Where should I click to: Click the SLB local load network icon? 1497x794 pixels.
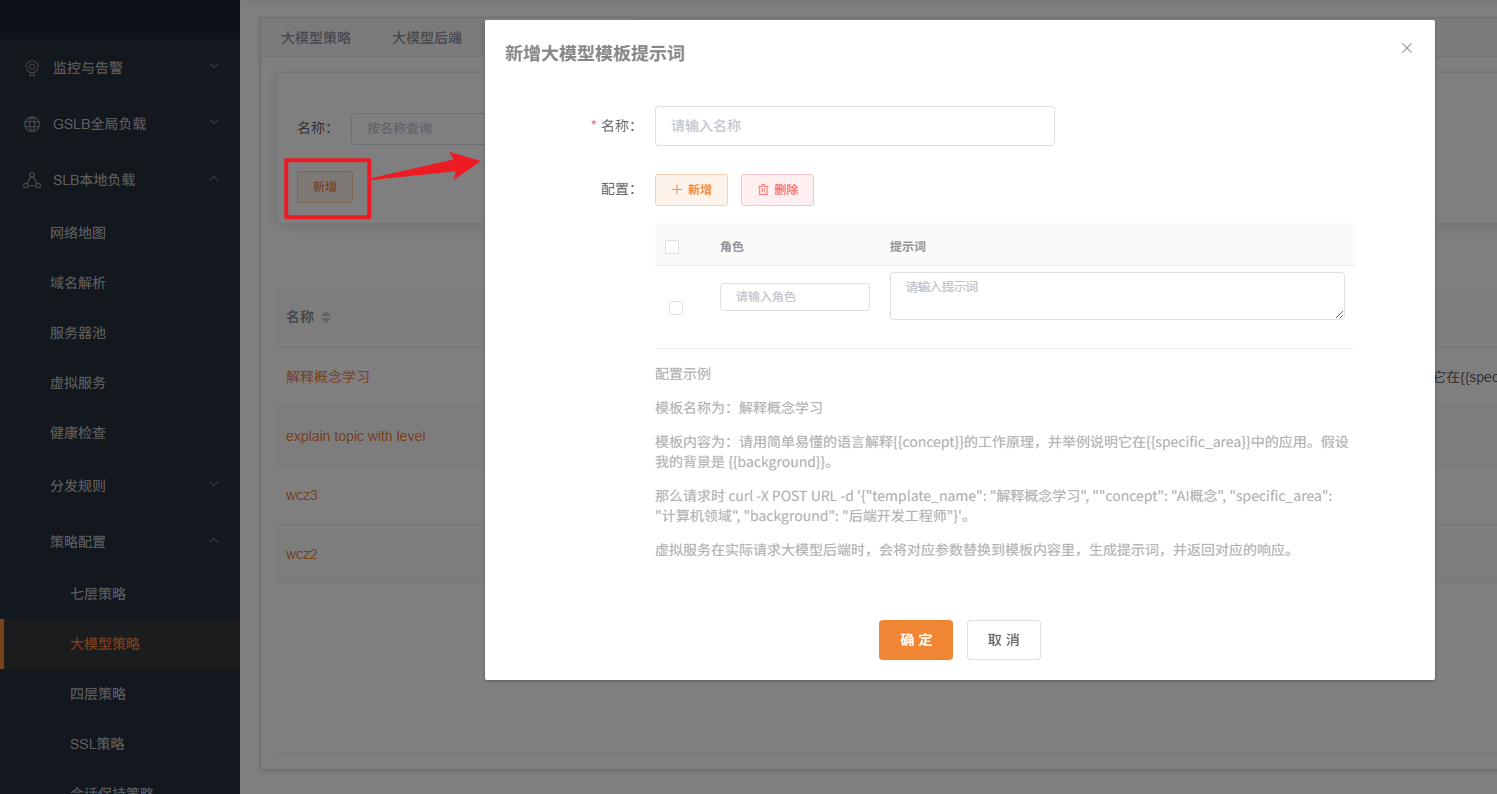pyautogui.click(x=33, y=180)
